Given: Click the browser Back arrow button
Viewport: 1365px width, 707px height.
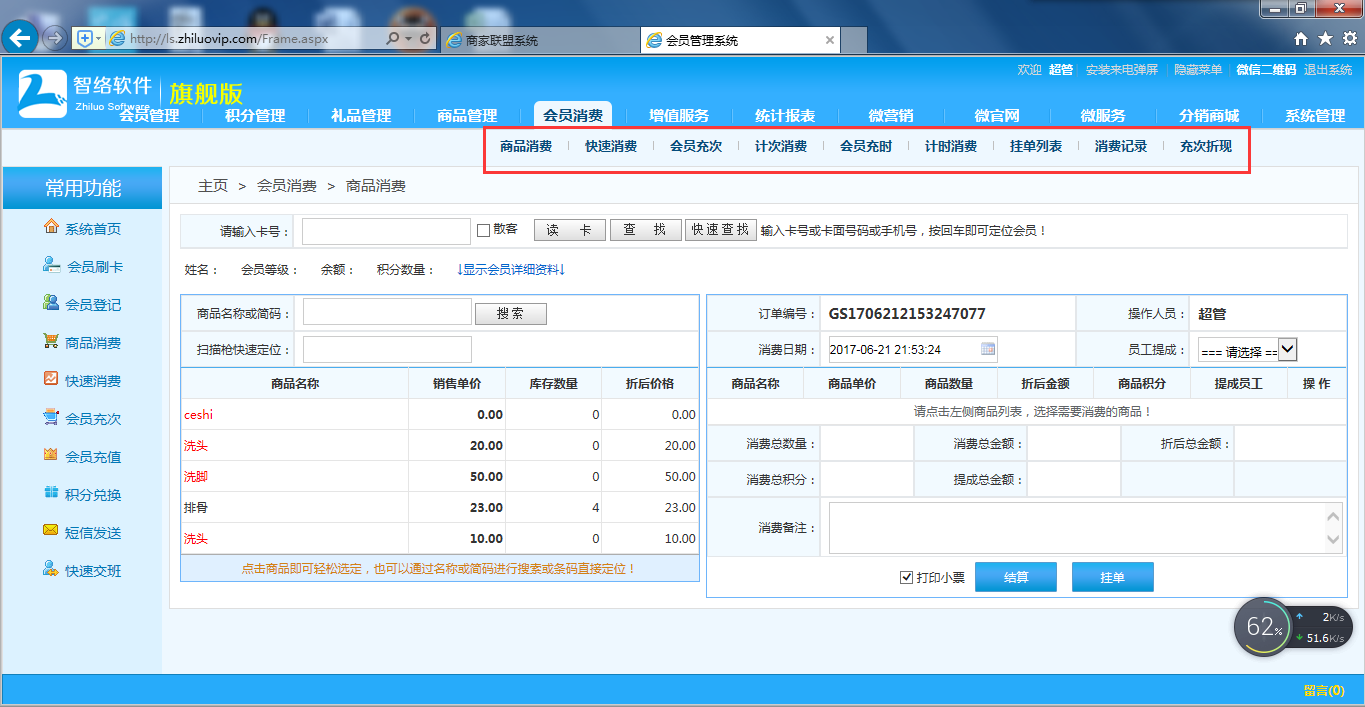Looking at the screenshot, I should point(20,38).
